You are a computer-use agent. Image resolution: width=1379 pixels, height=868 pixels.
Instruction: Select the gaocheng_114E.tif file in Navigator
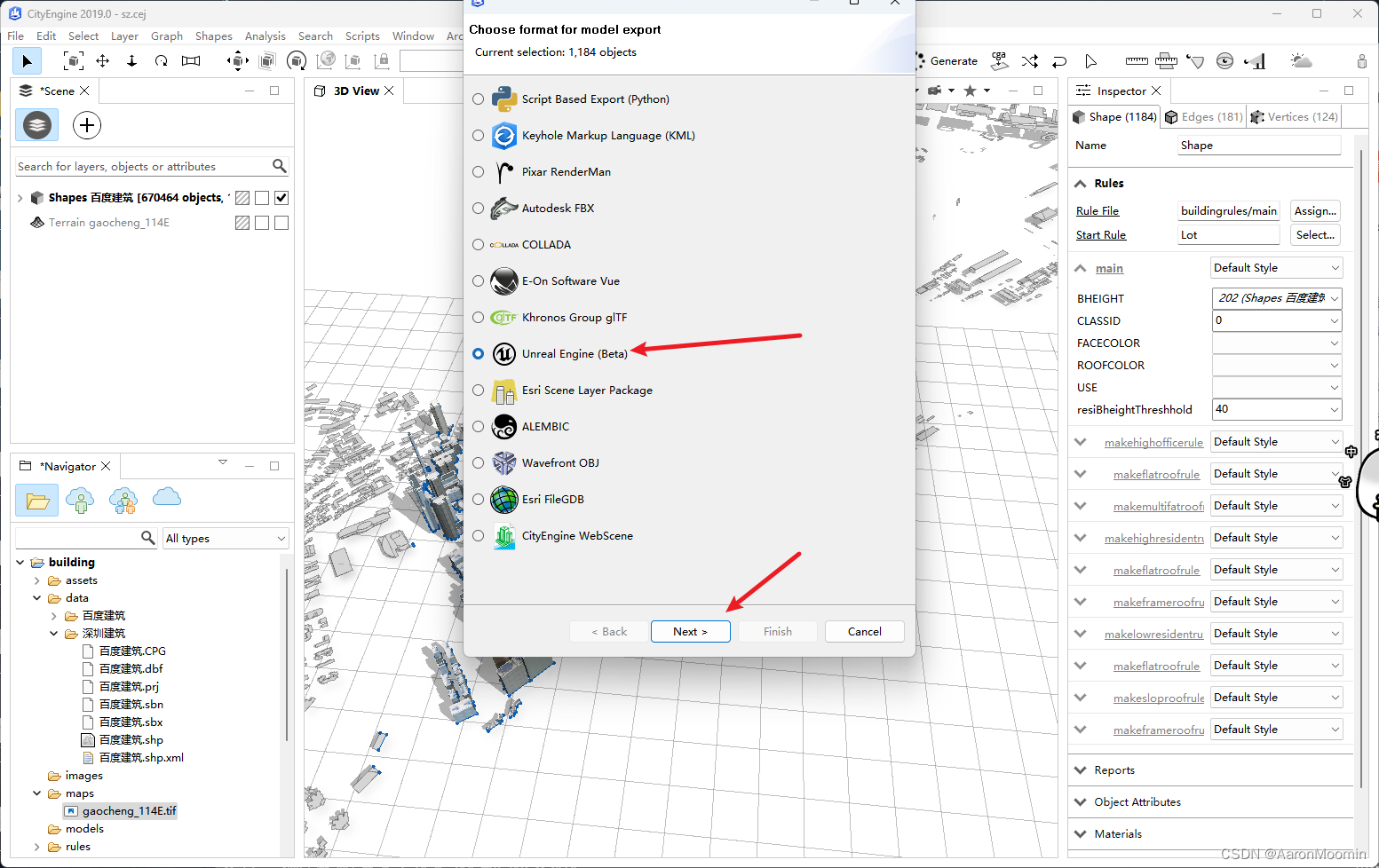coord(121,811)
